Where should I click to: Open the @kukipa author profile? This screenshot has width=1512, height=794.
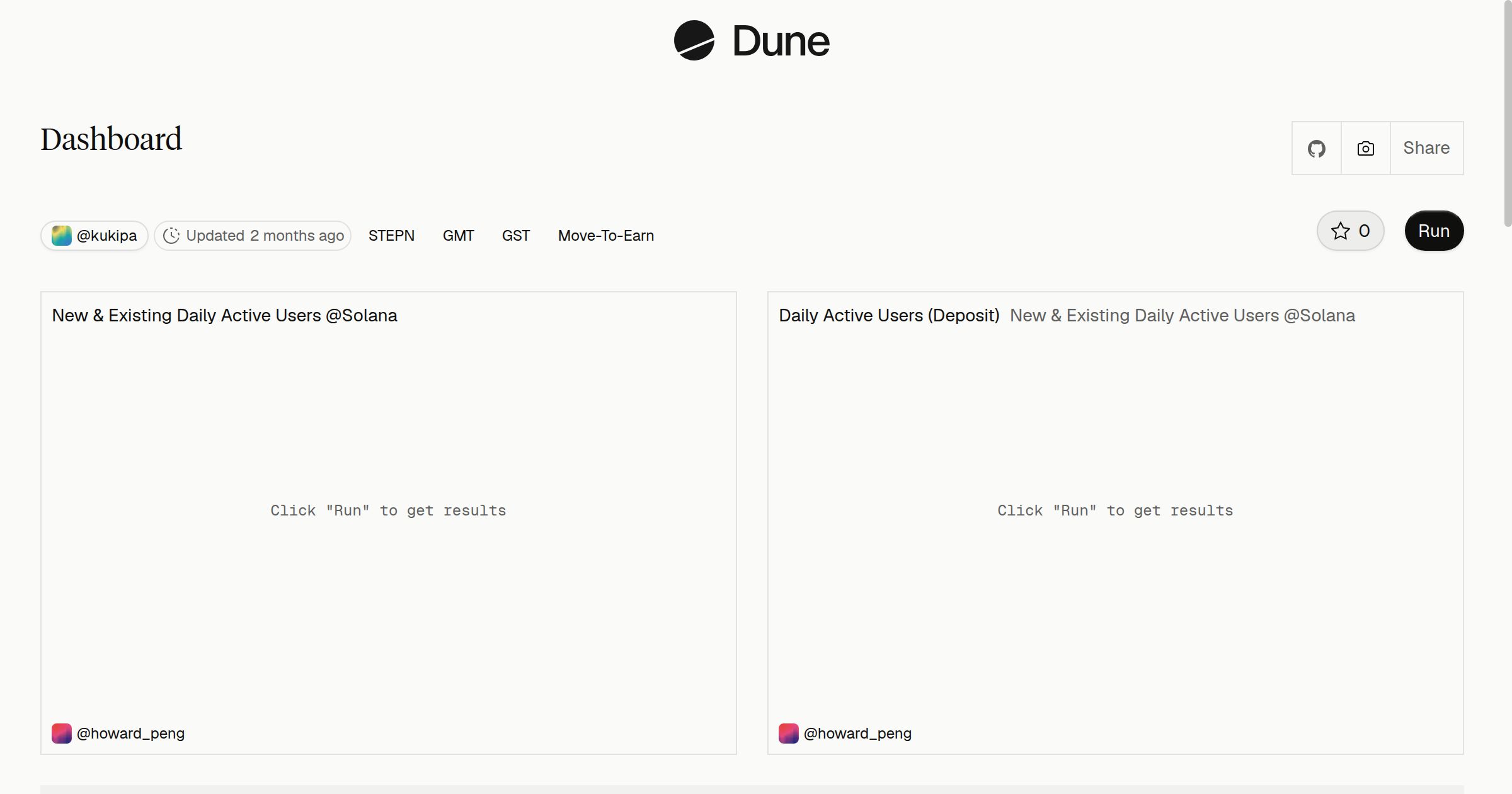pos(94,236)
